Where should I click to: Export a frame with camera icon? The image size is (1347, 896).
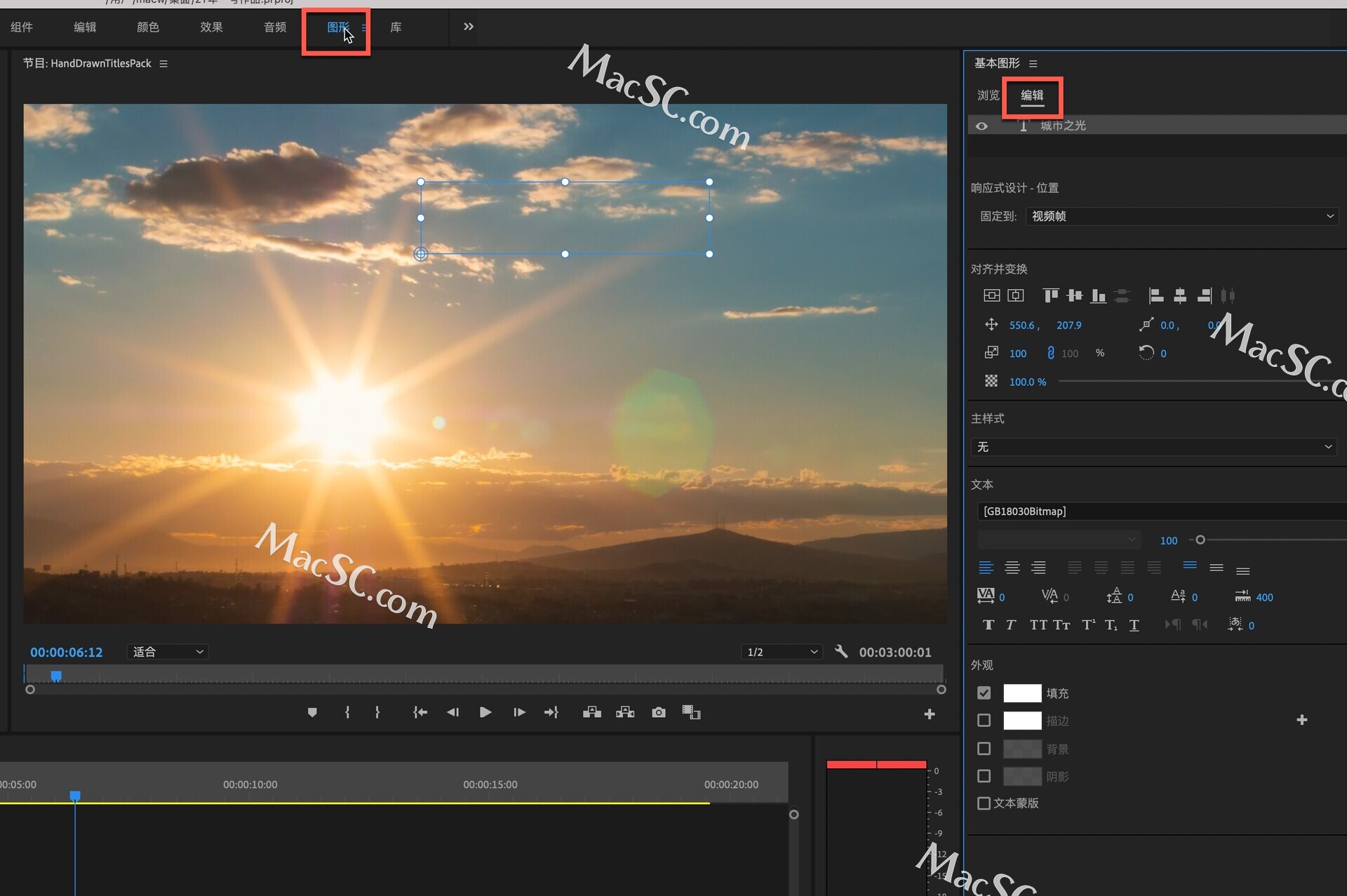[658, 712]
